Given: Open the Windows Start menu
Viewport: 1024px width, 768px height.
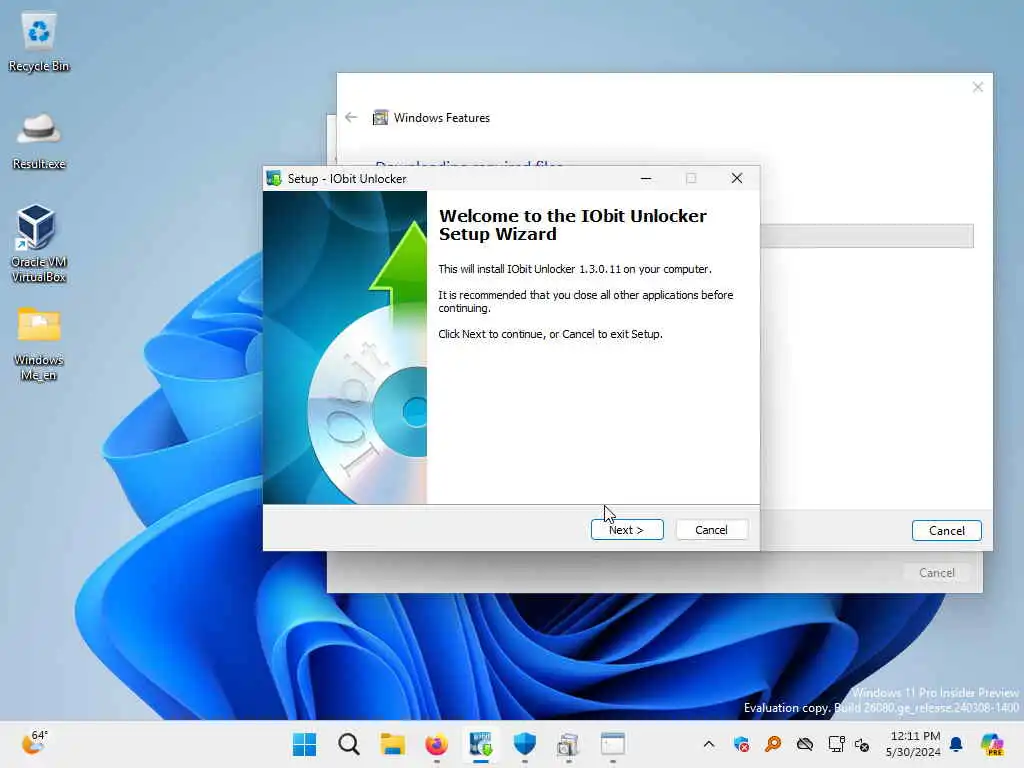Looking at the screenshot, I should 304,744.
